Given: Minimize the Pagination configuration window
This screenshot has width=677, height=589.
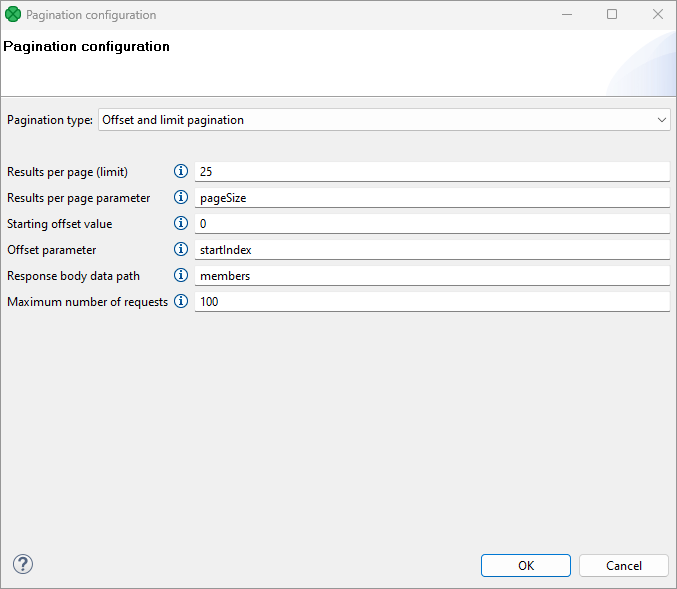Looking at the screenshot, I should coord(567,15).
